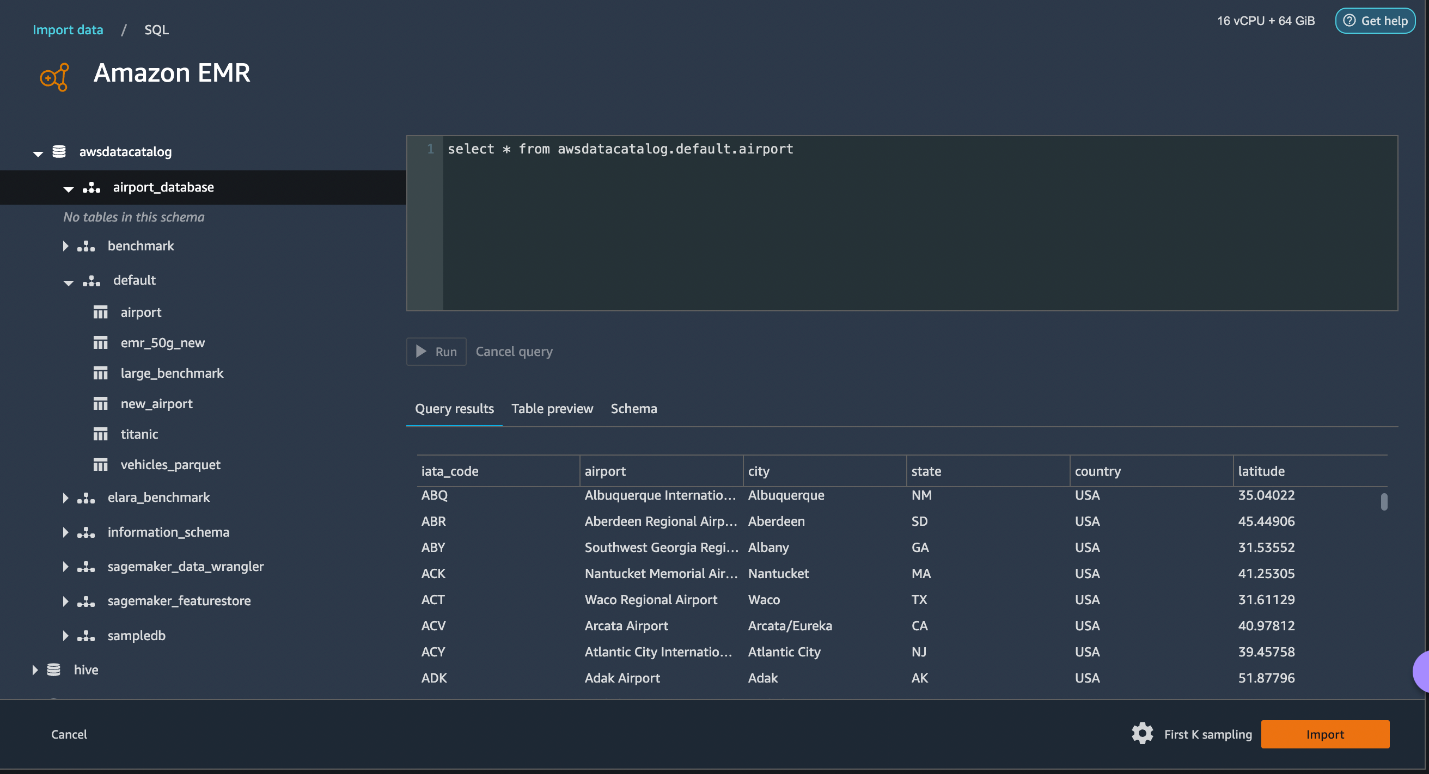
Task: Select the vehicles_parquet table name
Action: point(170,465)
